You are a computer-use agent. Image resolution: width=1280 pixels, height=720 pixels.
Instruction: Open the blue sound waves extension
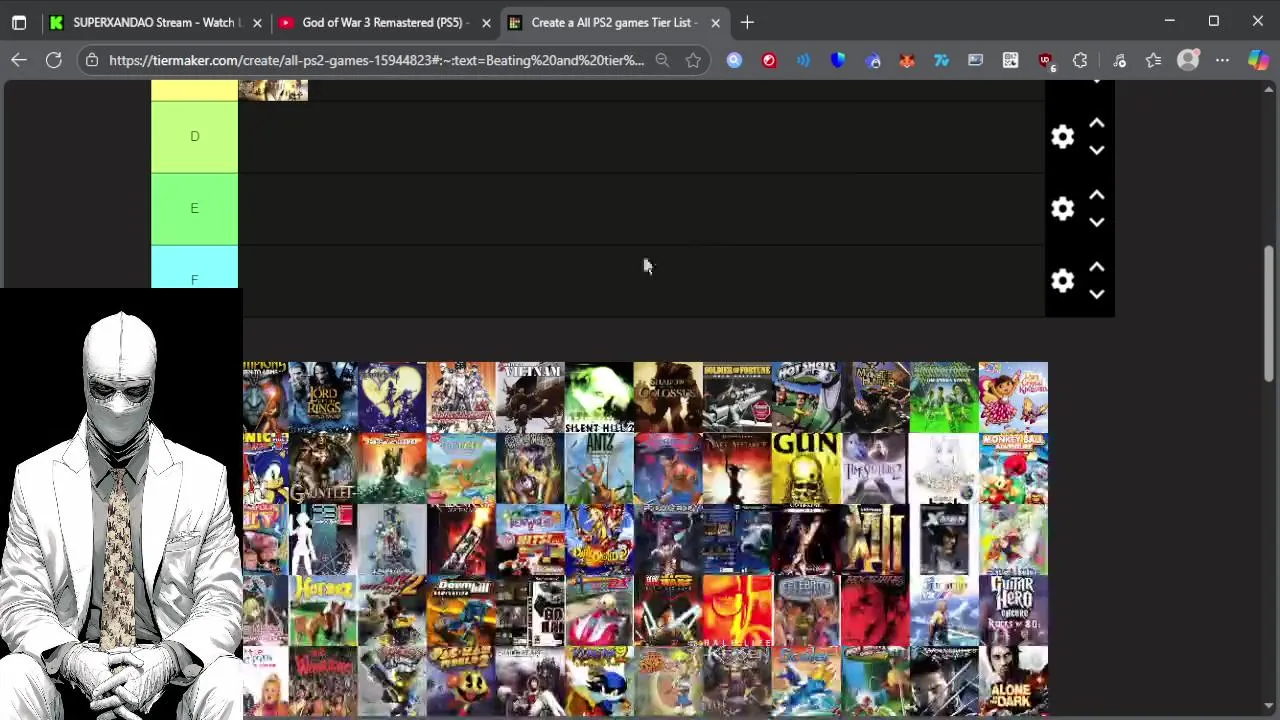pos(803,60)
